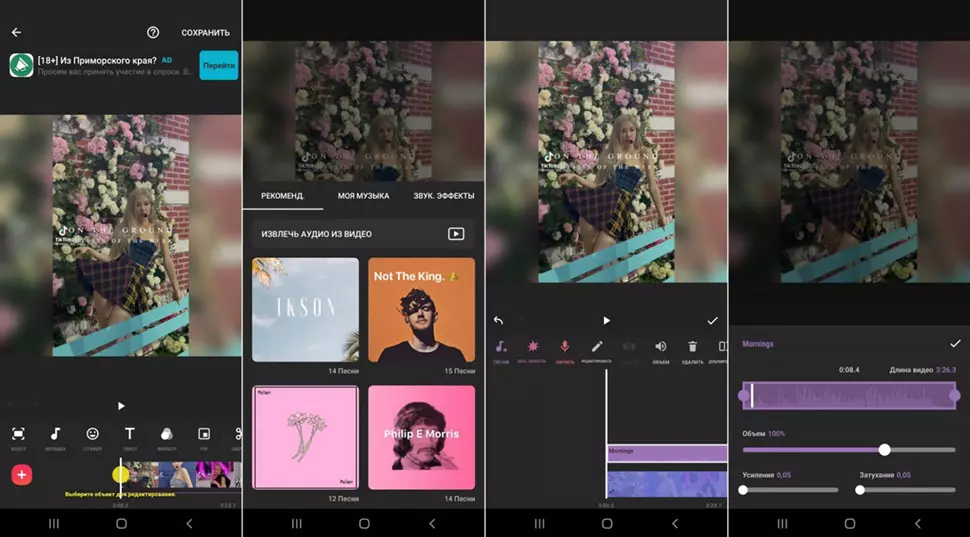Open the Музыка music note tool
This screenshot has height=537, width=970.
pos(56,434)
